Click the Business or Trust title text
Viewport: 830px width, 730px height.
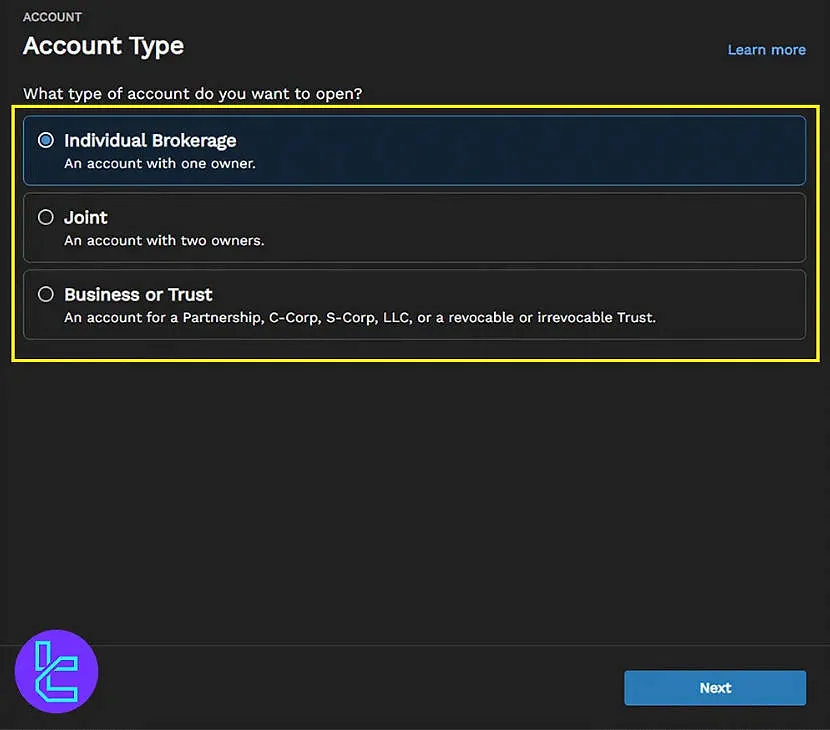click(x=138, y=294)
